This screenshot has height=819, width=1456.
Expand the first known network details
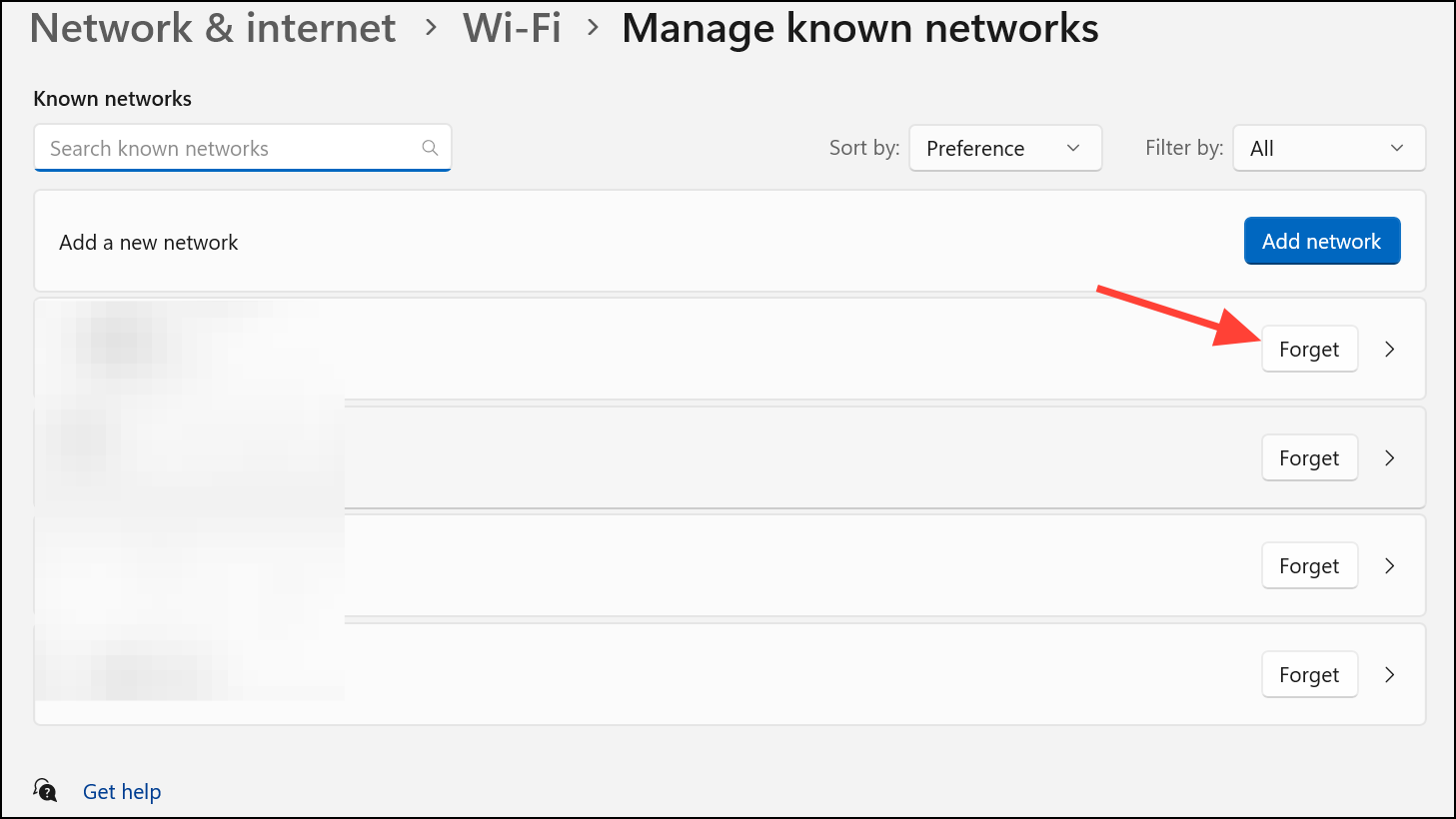(1389, 350)
